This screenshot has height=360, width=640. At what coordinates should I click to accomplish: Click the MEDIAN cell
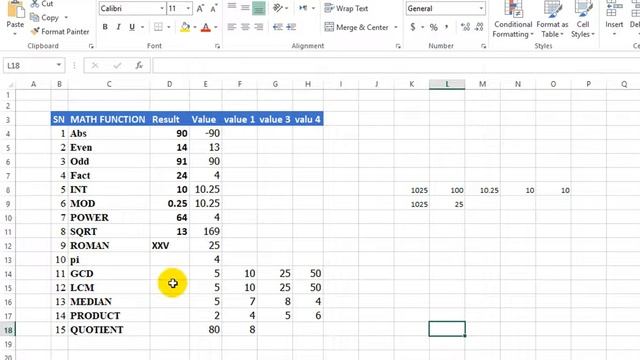click(109, 302)
